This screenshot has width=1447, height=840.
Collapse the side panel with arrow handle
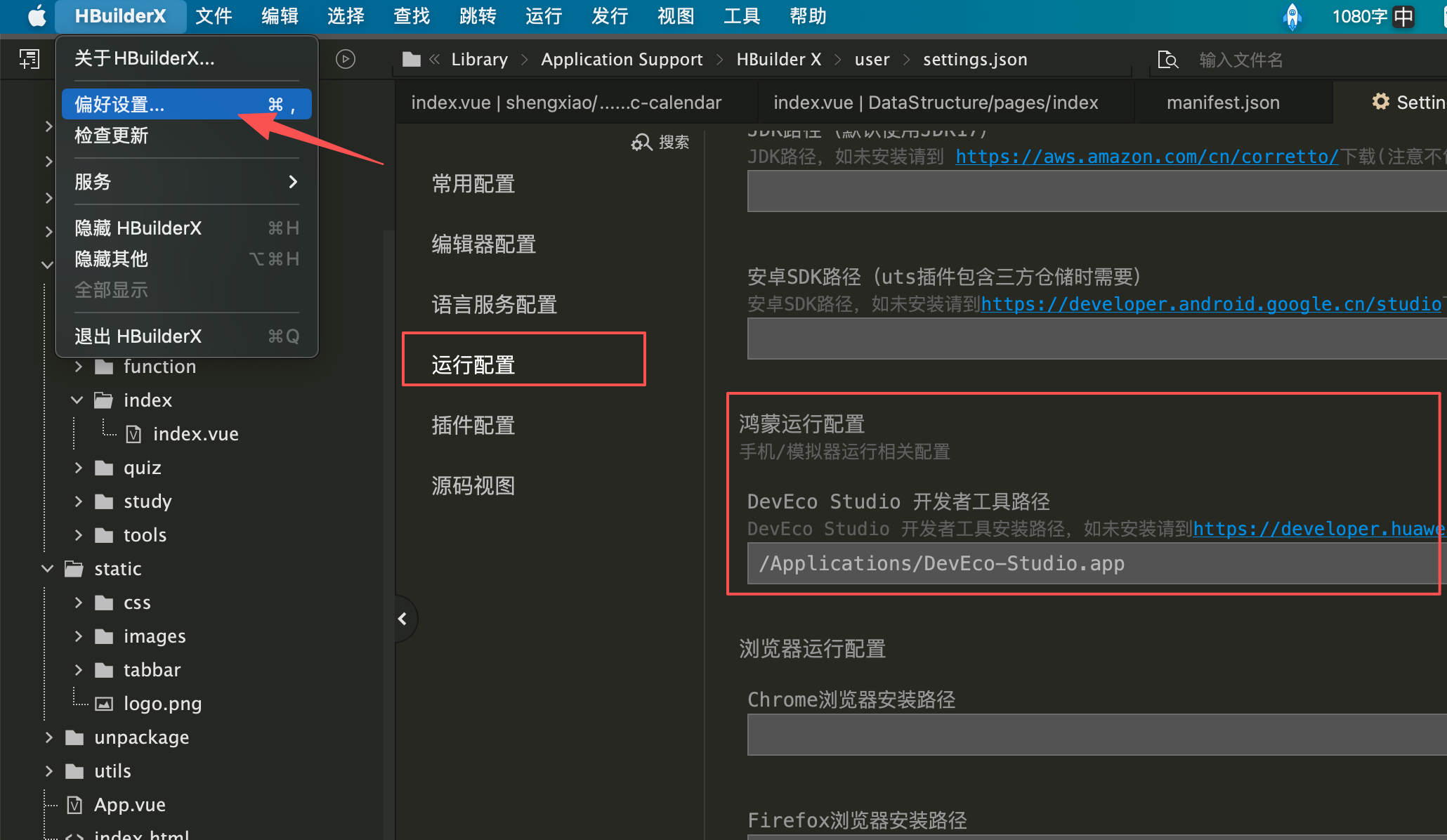(402, 619)
